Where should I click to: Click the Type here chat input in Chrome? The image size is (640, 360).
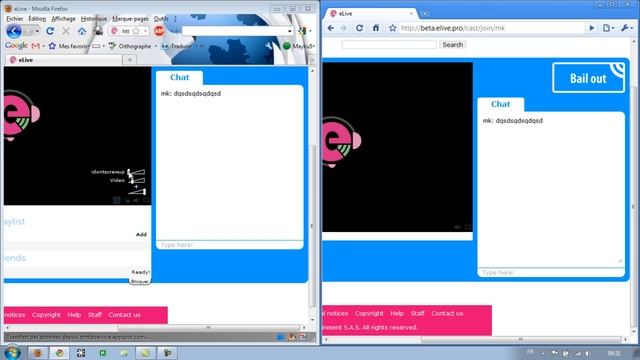551,272
